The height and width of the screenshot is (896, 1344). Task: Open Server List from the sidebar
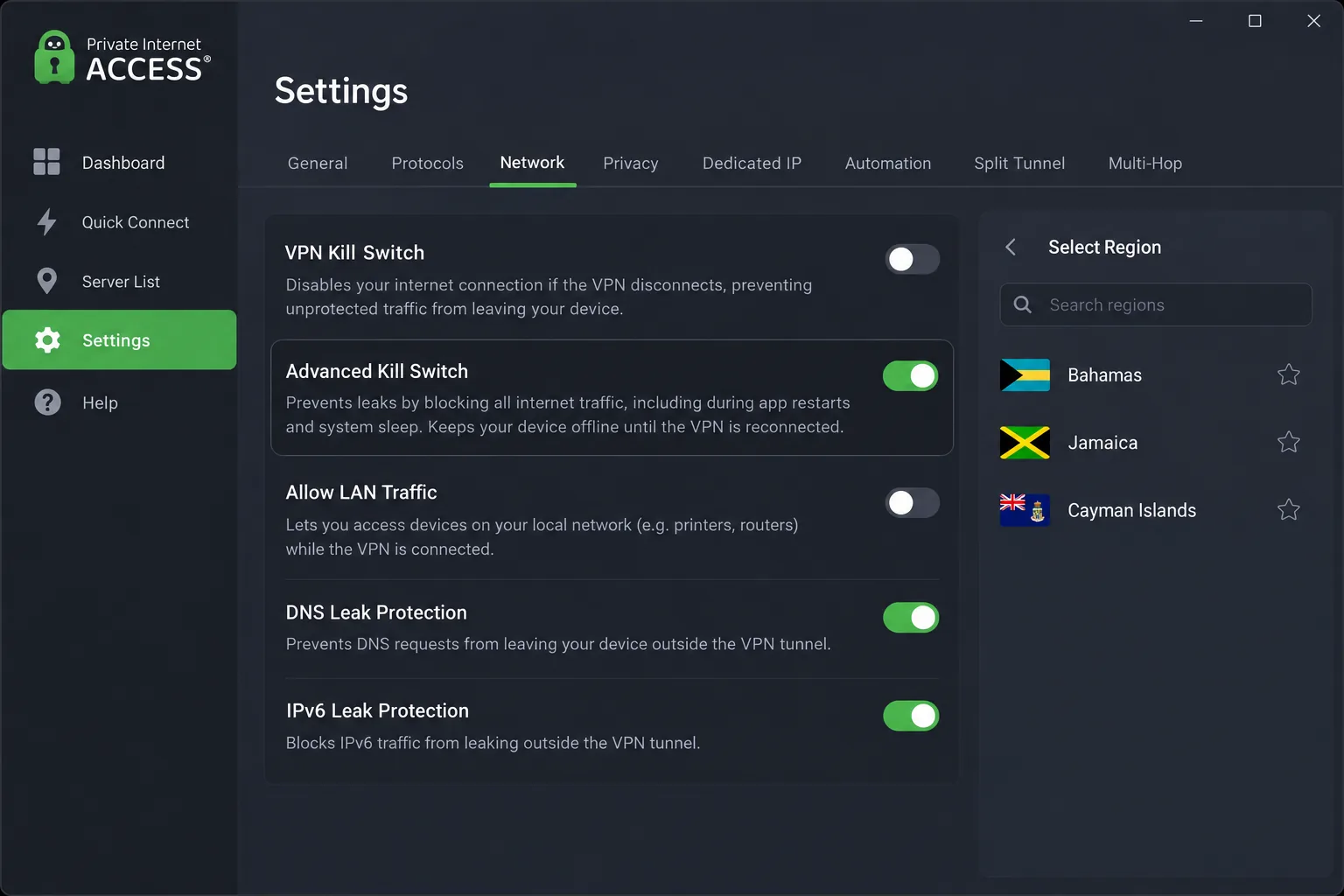coord(119,282)
